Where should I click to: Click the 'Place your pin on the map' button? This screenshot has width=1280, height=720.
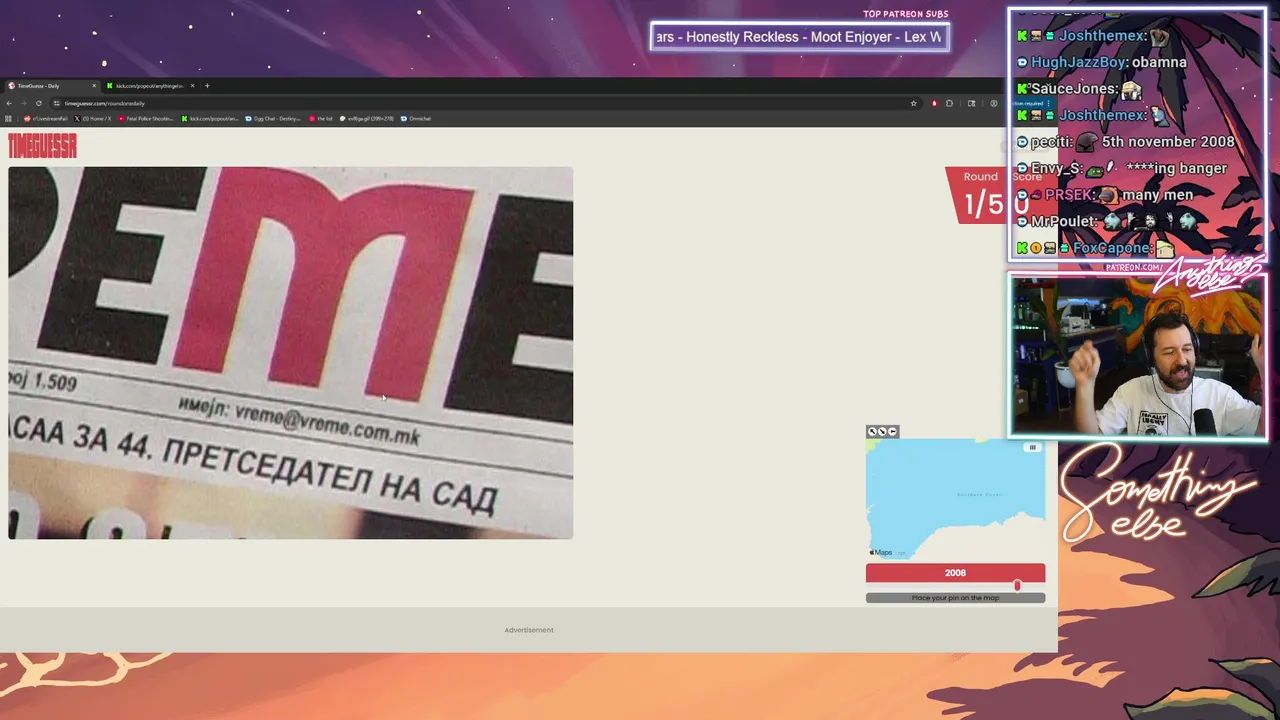[x=955, y=598]
